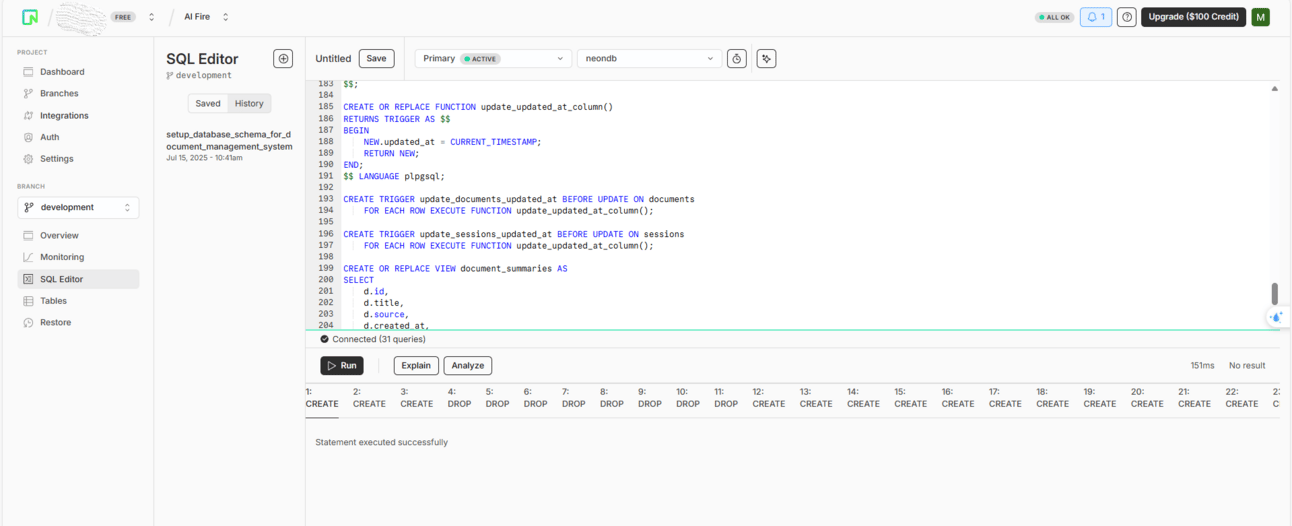Expand the AI Fire project switcher

click(225, 17)
